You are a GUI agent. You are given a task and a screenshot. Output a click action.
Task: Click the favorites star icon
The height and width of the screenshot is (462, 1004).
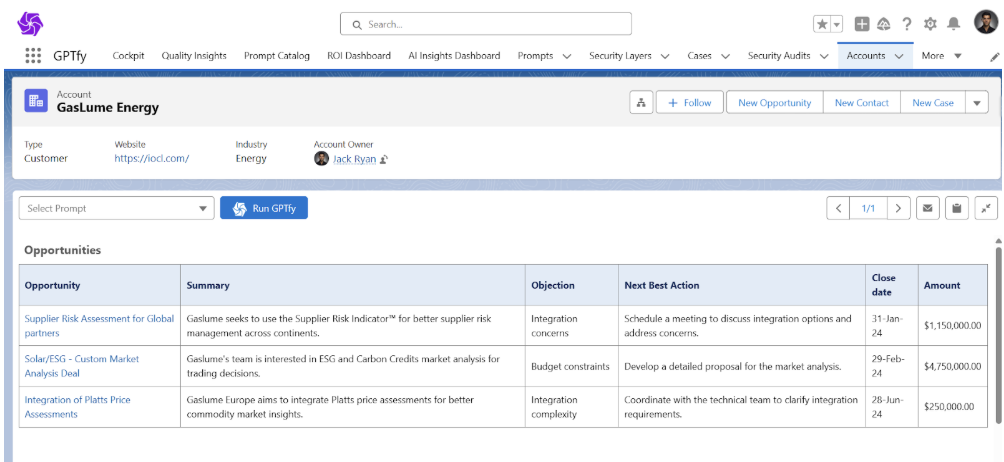(822, 24)
